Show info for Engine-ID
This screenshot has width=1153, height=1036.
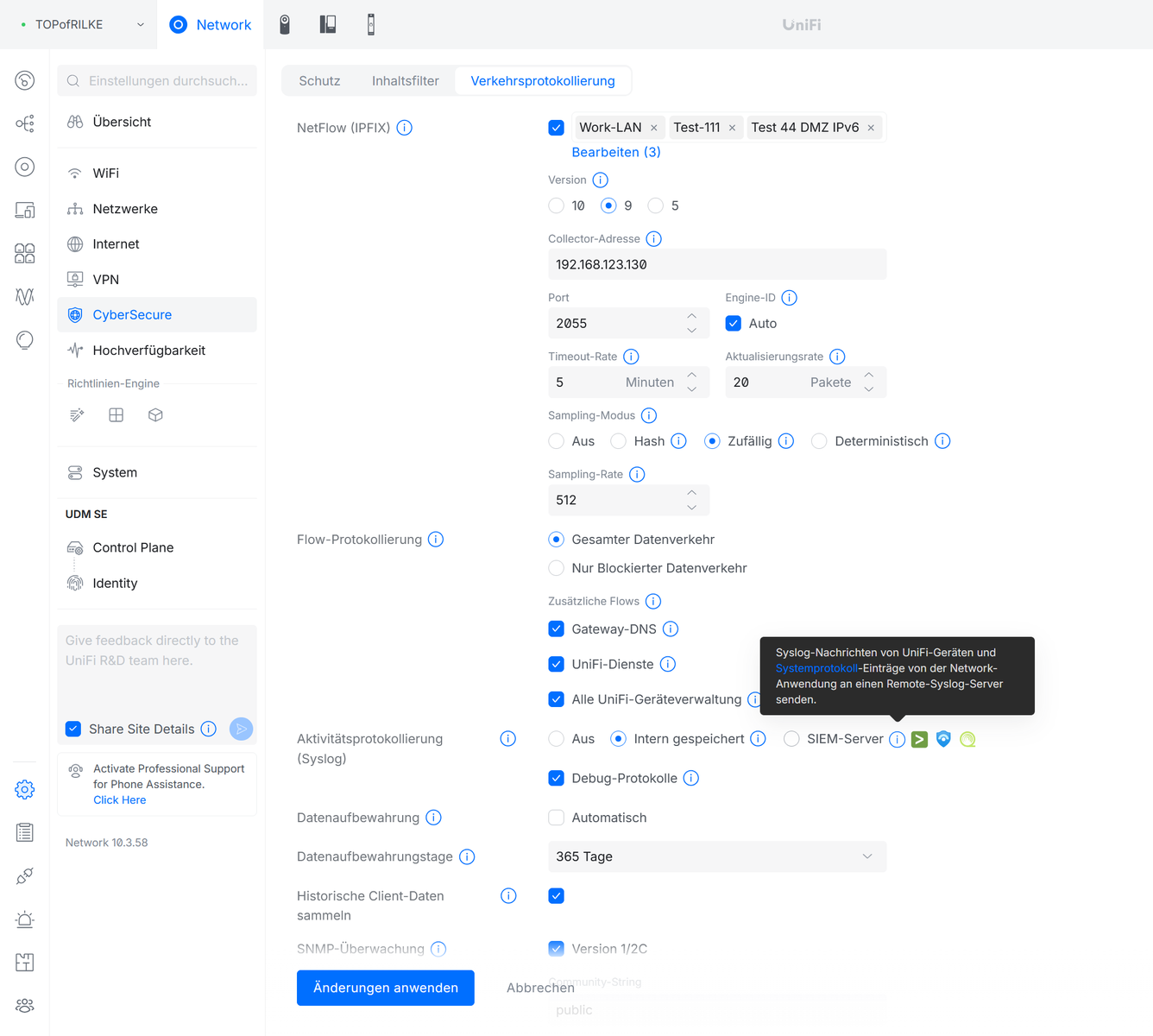[790, 298]
